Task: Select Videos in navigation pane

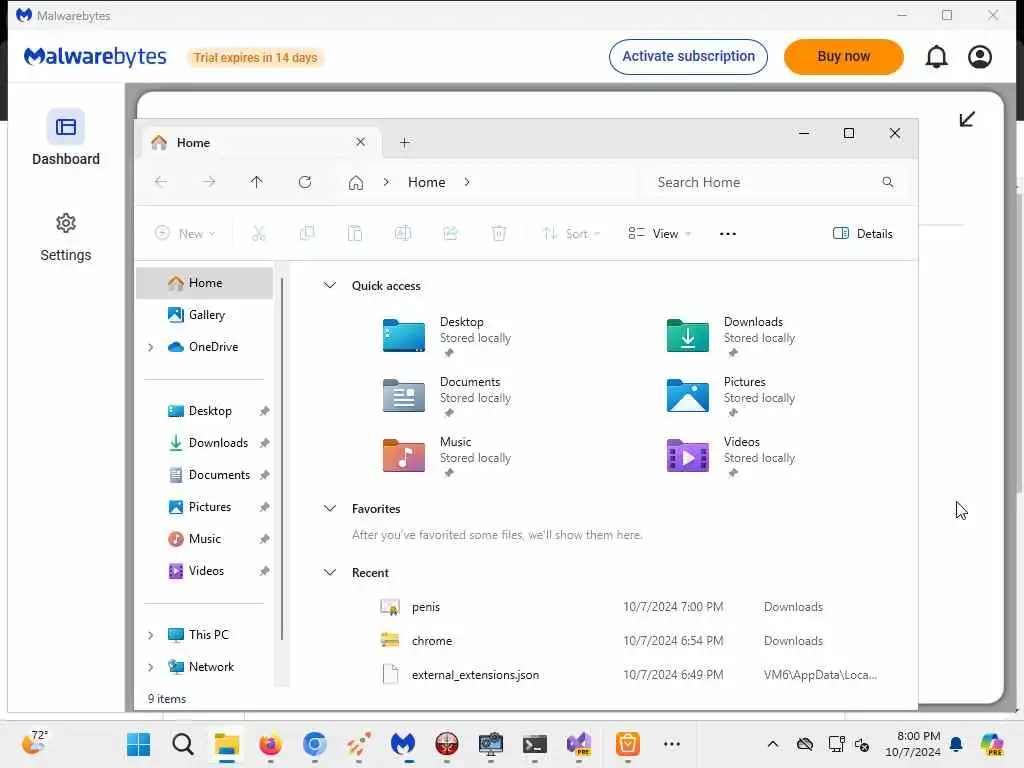Action: point(204,571)
